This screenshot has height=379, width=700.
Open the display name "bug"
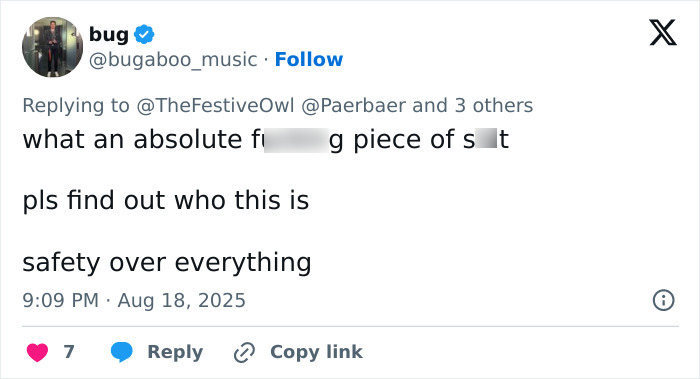[109, 35]
